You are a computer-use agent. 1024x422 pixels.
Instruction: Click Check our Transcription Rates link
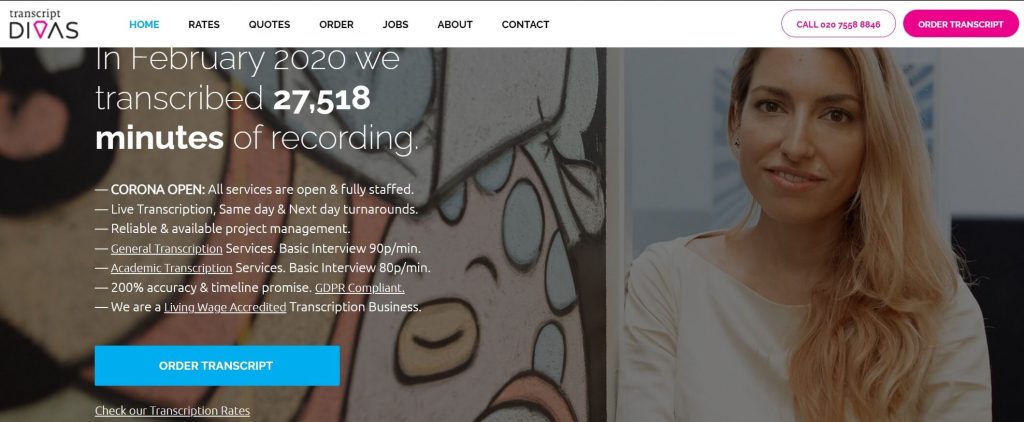click(172, 411)
